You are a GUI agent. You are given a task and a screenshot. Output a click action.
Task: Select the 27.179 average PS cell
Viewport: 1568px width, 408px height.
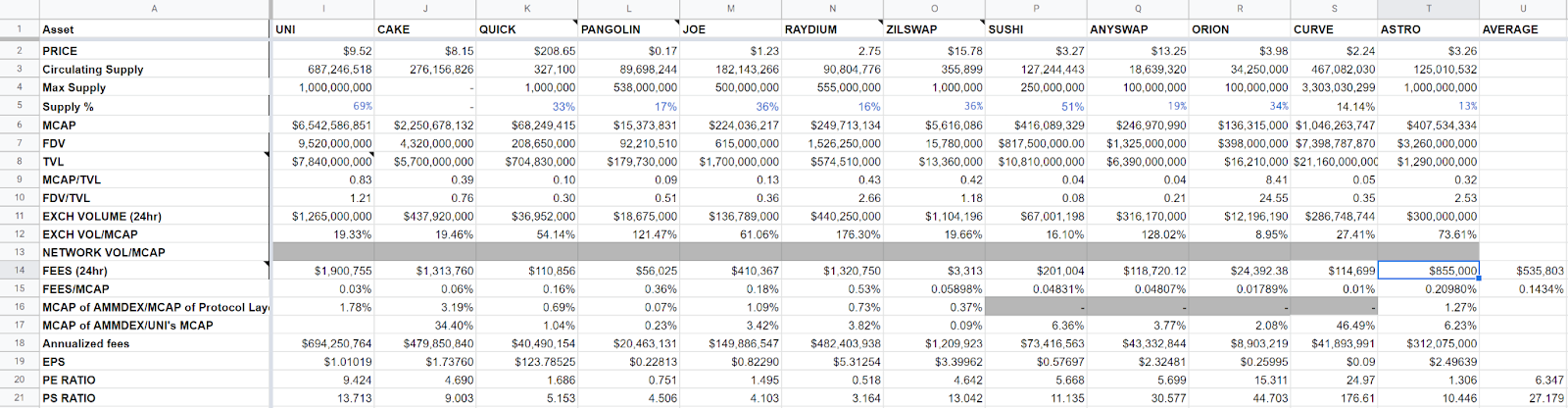point(1523,398)
